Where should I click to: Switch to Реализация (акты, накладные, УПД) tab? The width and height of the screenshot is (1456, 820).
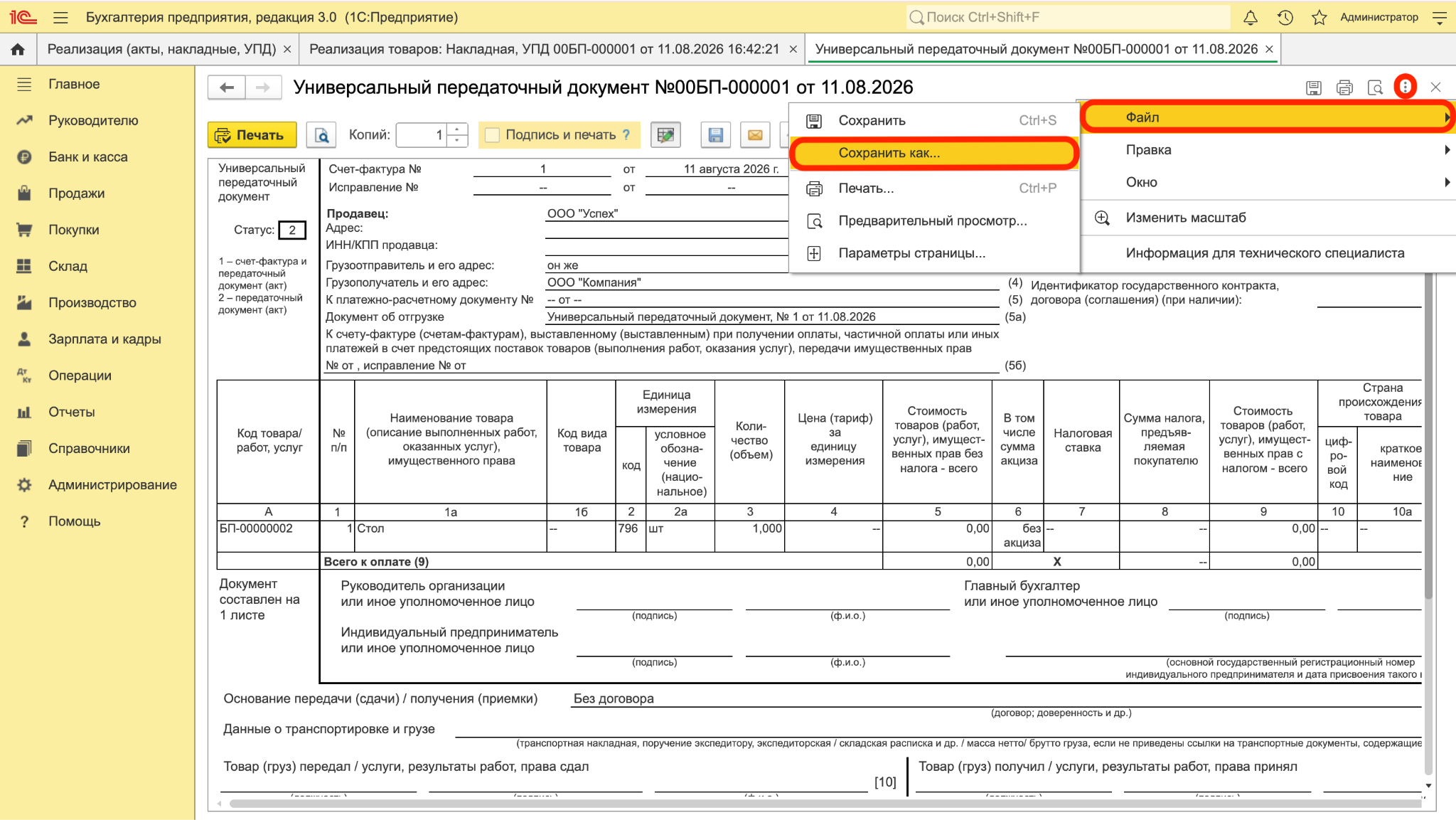click(161, 49)
